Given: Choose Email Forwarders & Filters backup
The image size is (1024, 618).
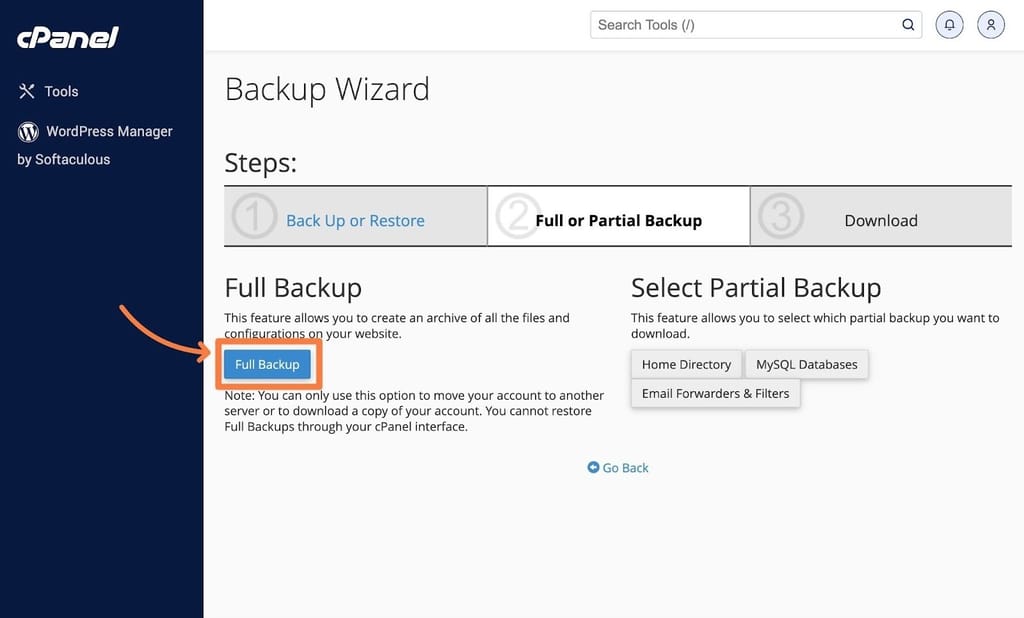Looking at the screenshot, I should click(715, 393).
